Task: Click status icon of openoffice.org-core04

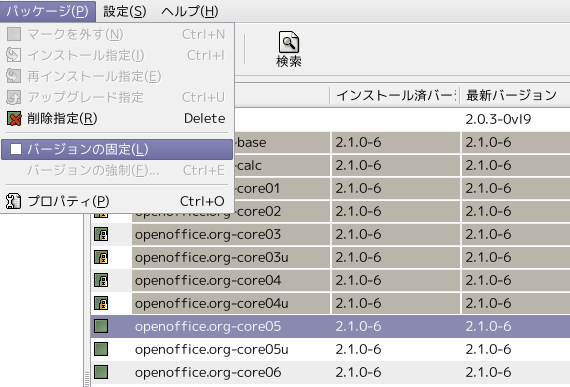Action: (x=101, y=280)
